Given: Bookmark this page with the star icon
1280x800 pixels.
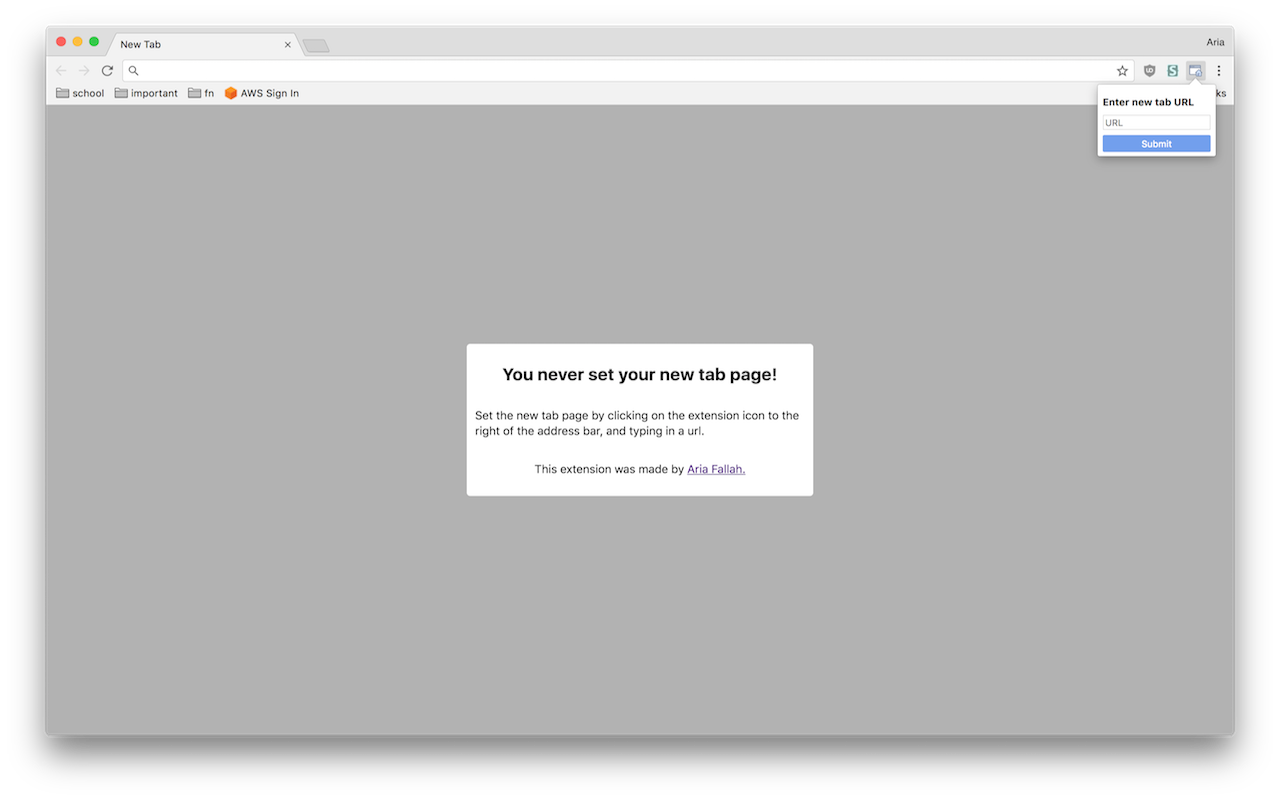Looking at the screenshot, I should [1122, 71].
